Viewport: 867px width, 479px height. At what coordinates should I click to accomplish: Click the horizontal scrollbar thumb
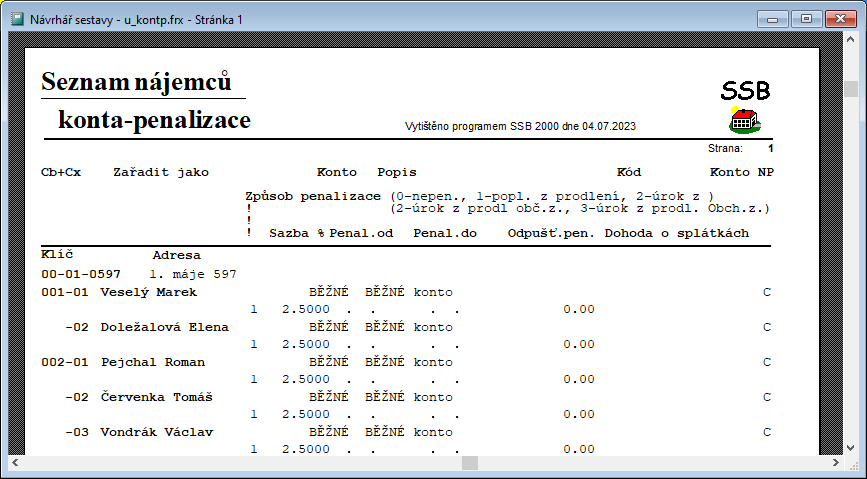(469, 463)
